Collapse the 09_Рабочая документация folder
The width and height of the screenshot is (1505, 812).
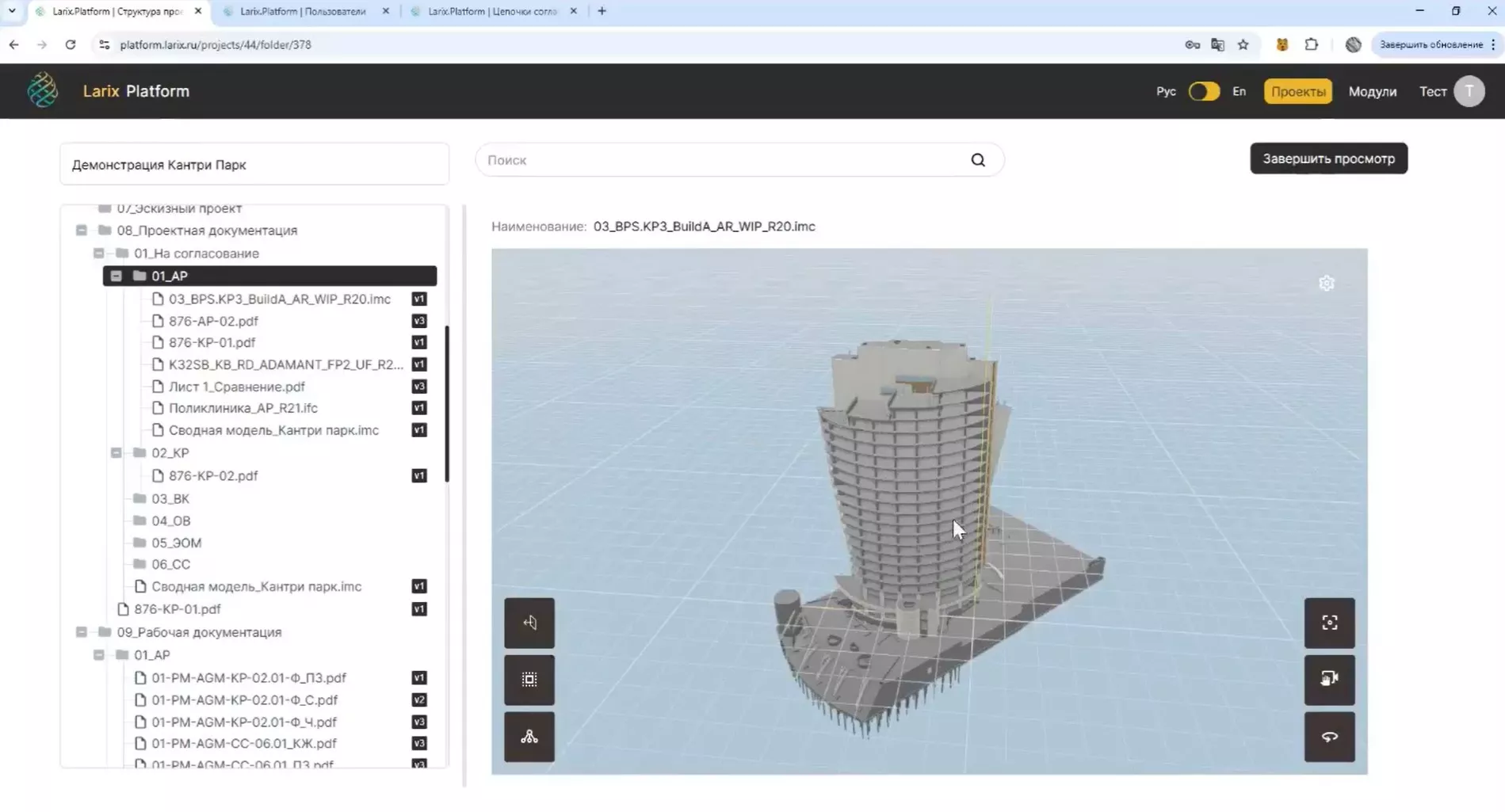tap(82, 632)
